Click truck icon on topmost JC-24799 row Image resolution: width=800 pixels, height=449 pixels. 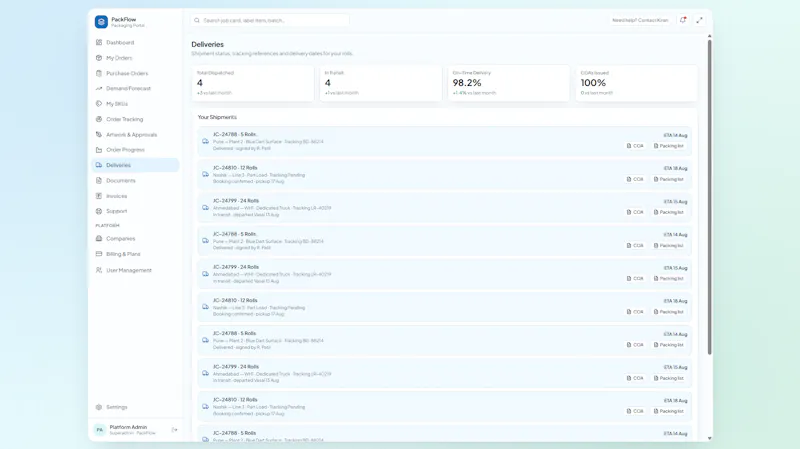point(205,208)
